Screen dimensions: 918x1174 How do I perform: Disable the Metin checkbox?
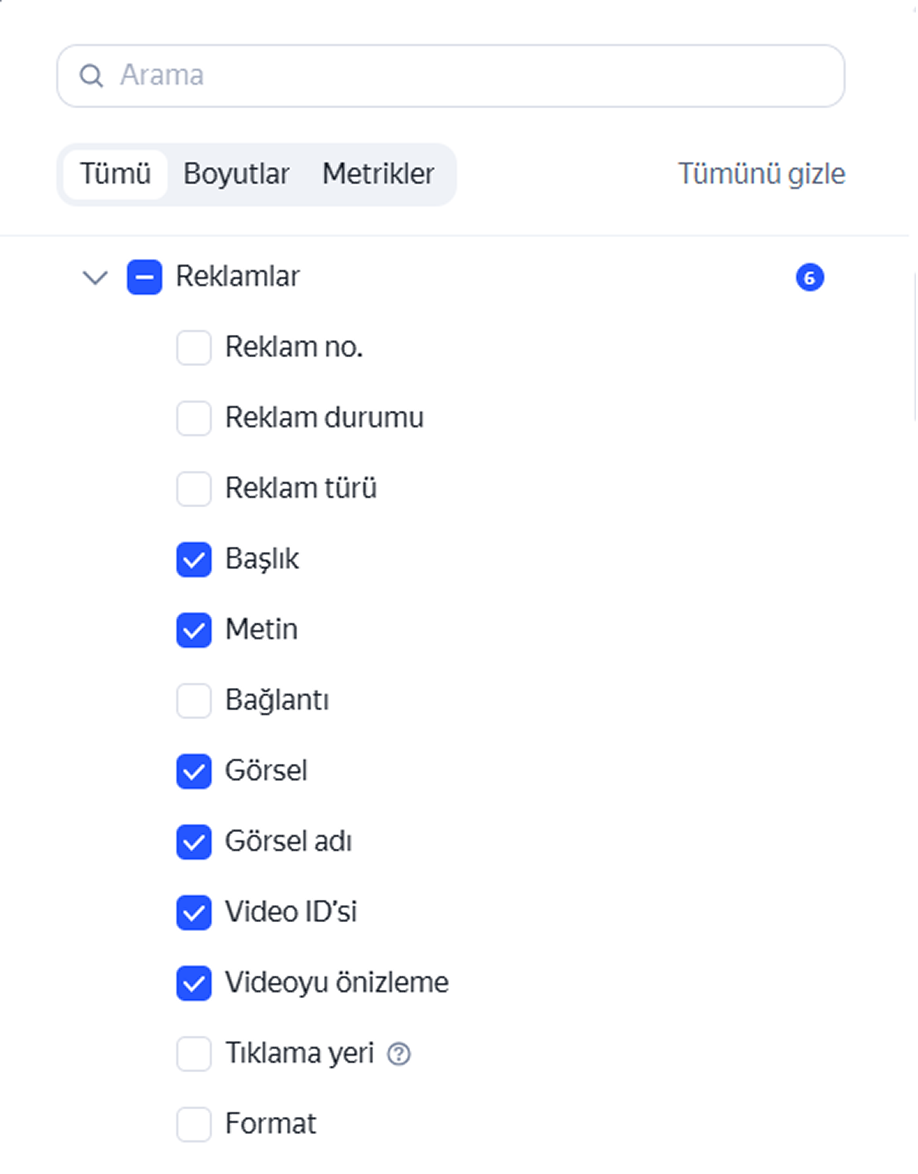tap(194, 630)
